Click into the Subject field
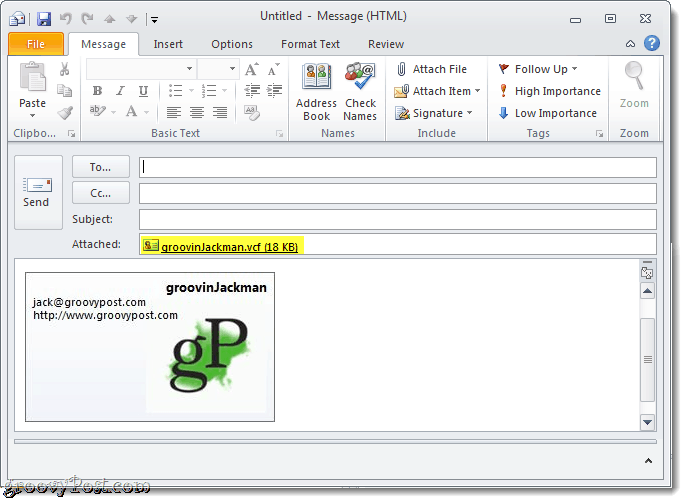Screen dimensions: 687x503 pyautogui.click(x=398, y=220)
